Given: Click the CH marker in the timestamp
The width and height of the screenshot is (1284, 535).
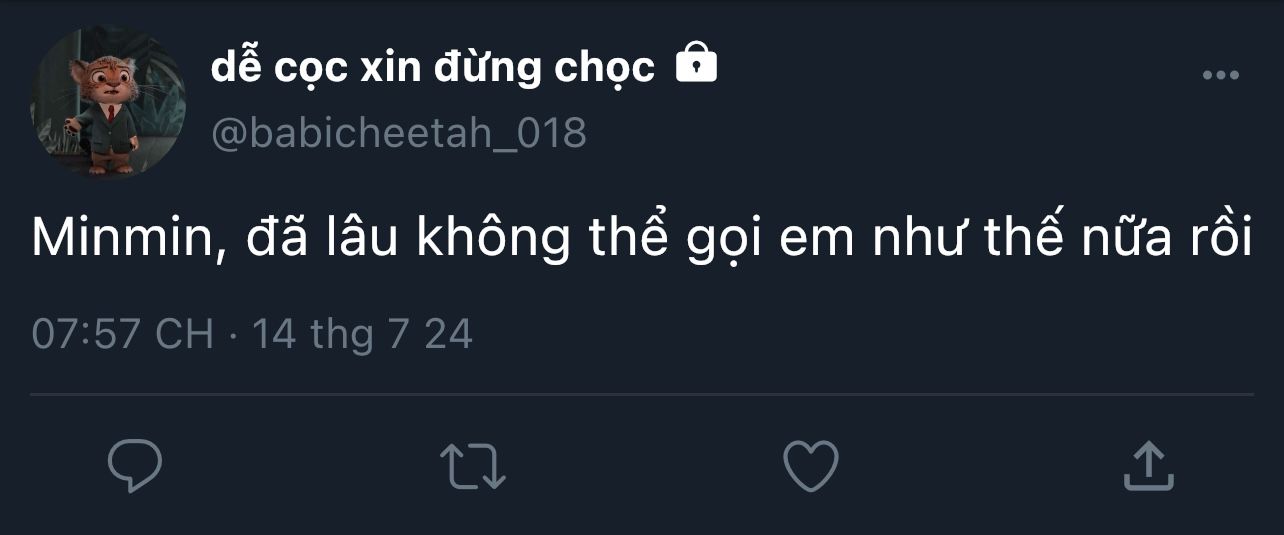Looking at the screenshot, I should (184, 334).
